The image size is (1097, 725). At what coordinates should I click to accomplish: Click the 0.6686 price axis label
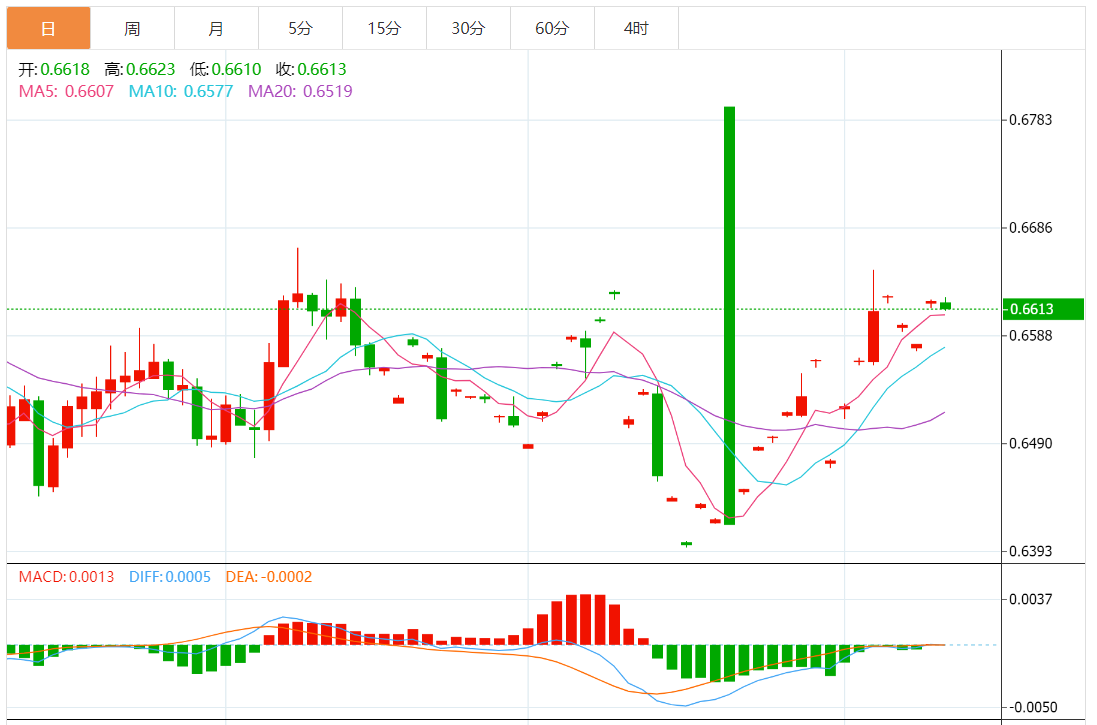pyautogui.click(x=1030, y=227)
